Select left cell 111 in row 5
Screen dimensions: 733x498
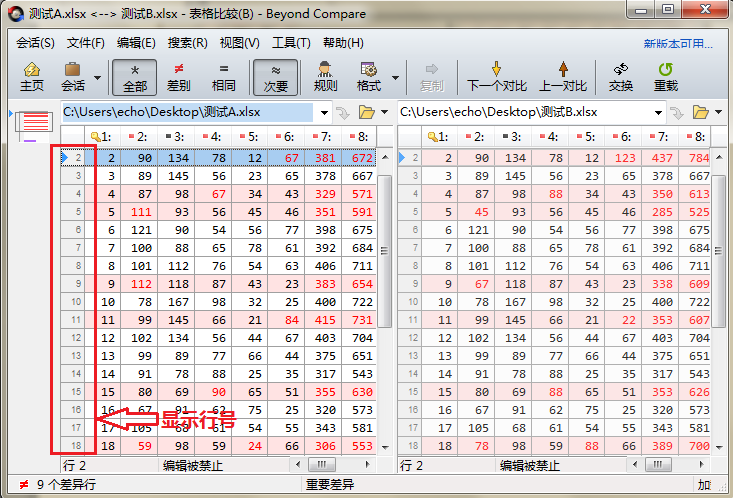pos(139,212)
